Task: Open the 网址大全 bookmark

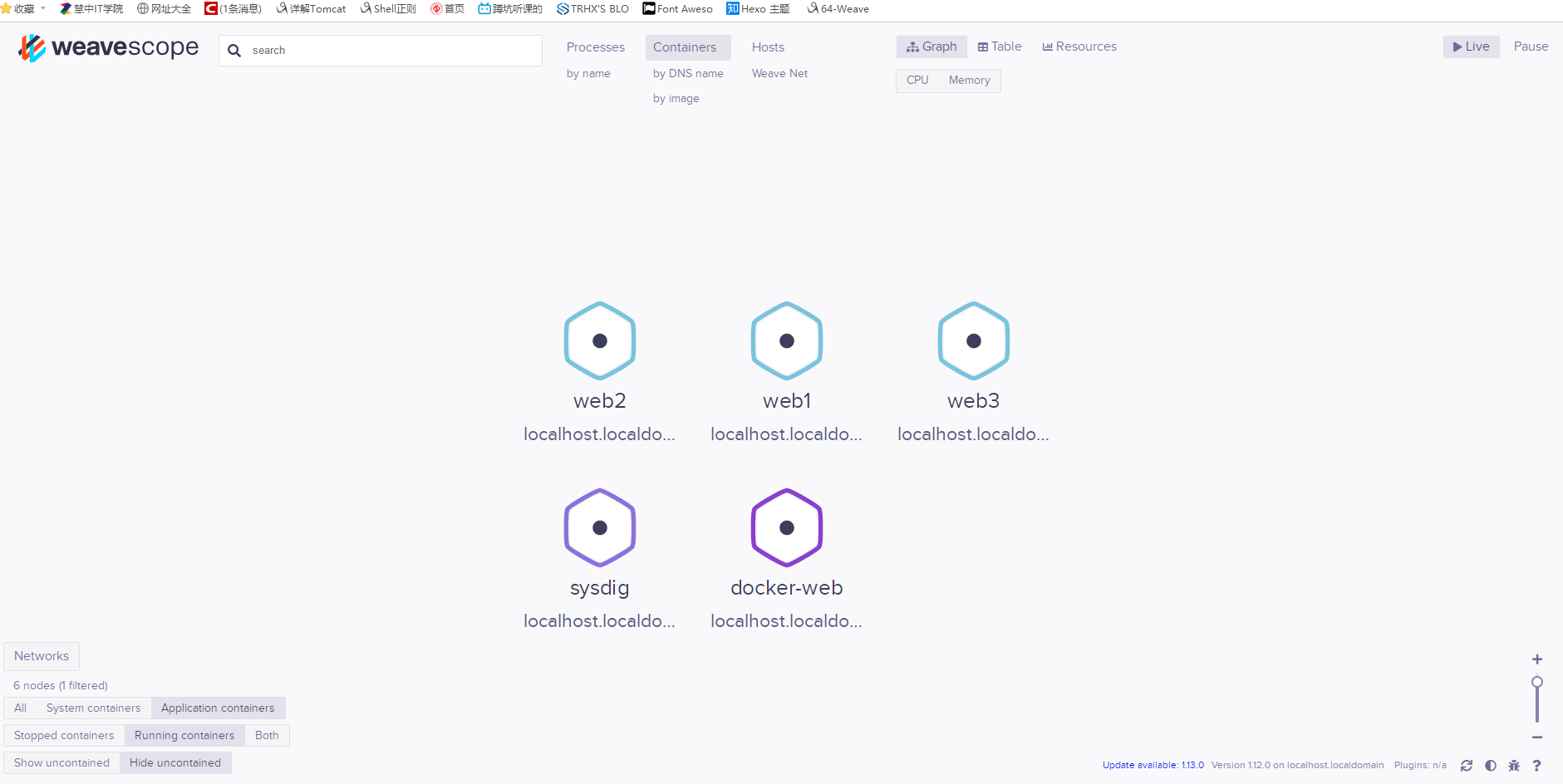Action: pos(164,9)
